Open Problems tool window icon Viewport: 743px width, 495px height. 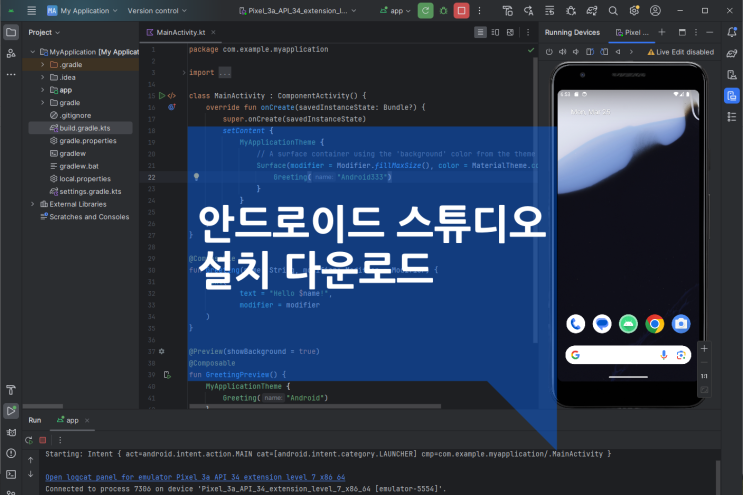(11, 453)
